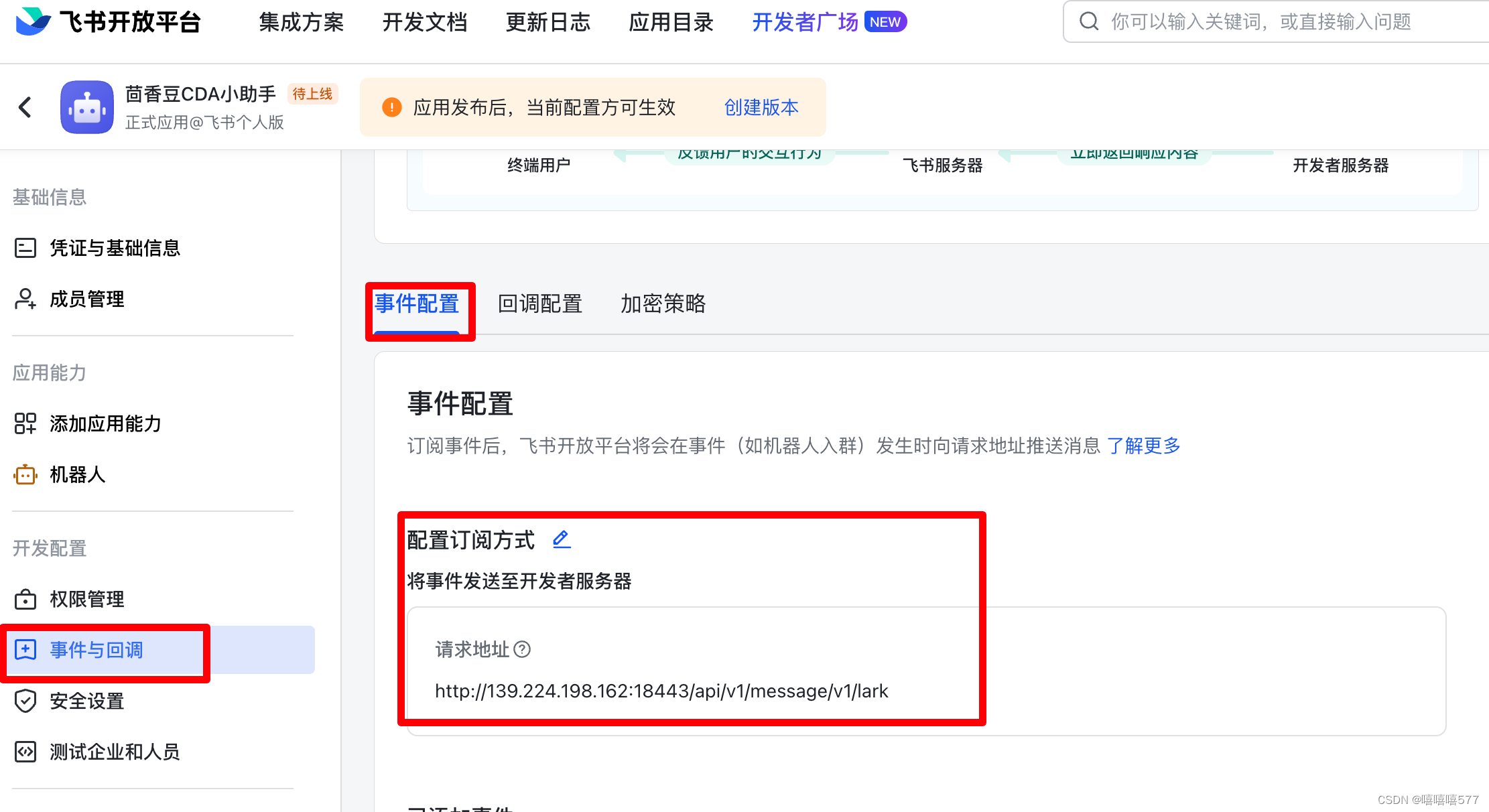Click the 创建版本 link
Viewport: 1489px width, 812px height.
[761, 107]
